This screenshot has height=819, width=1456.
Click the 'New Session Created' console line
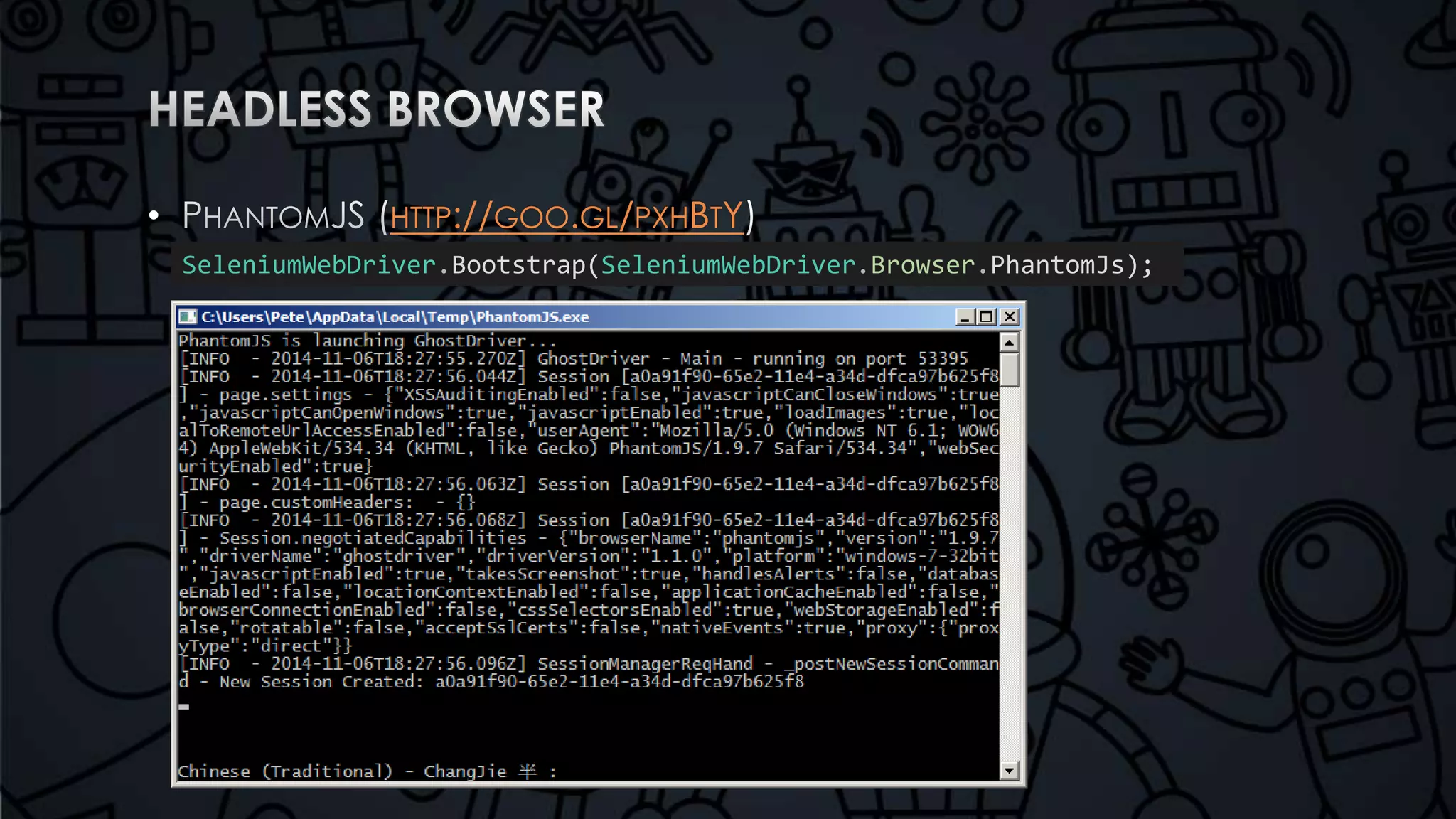coord(491,682)
